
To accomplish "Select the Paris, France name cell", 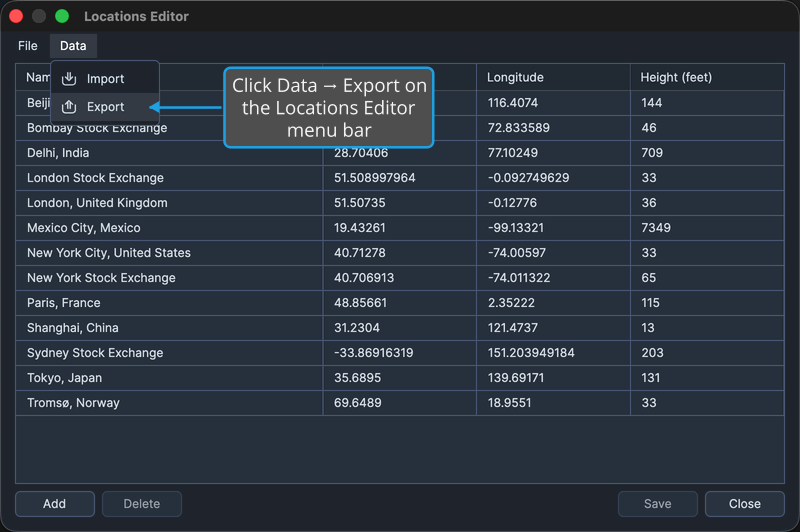I will click(169, 303).
